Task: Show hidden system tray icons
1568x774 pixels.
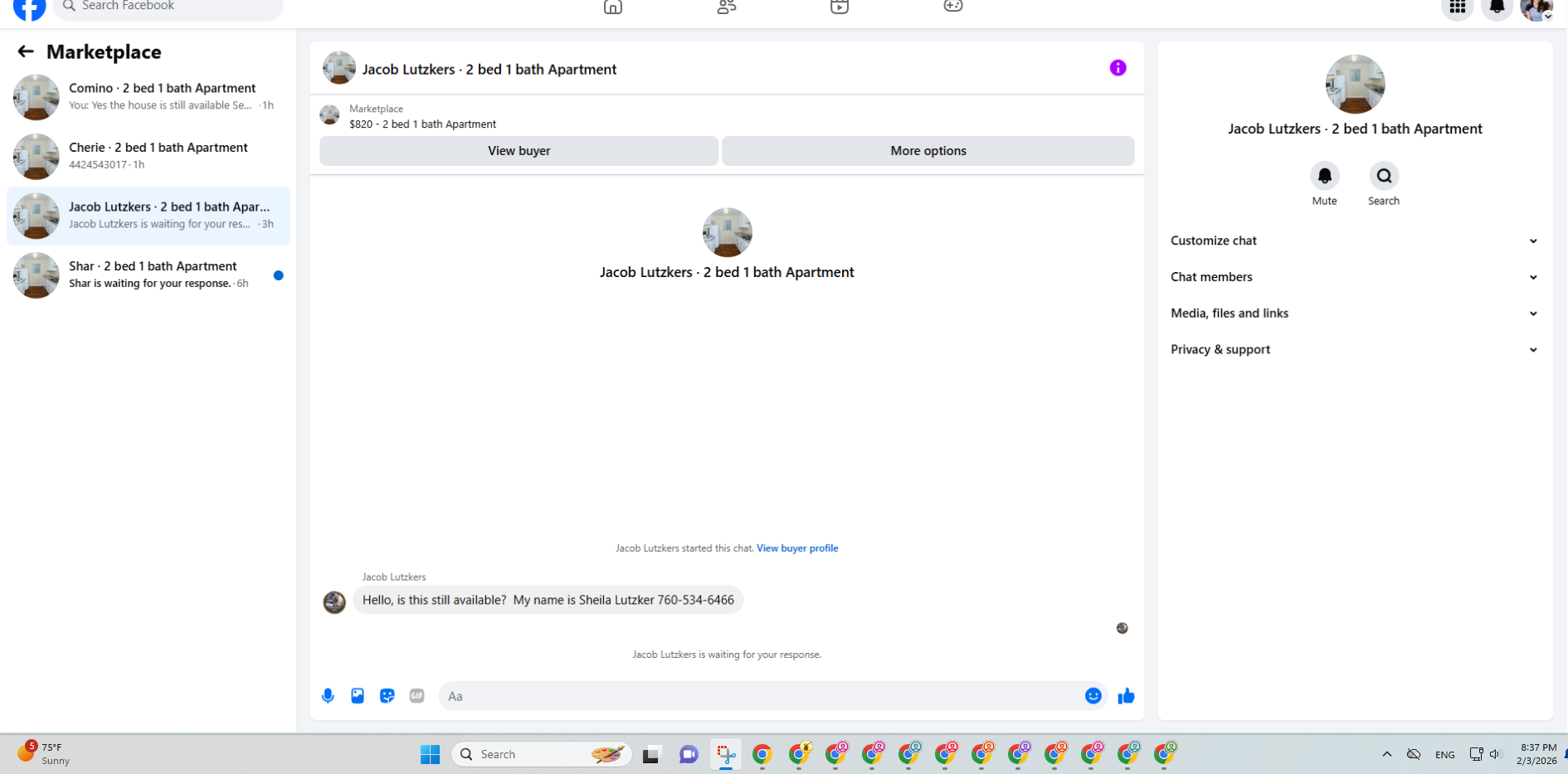Action: 1386,754
